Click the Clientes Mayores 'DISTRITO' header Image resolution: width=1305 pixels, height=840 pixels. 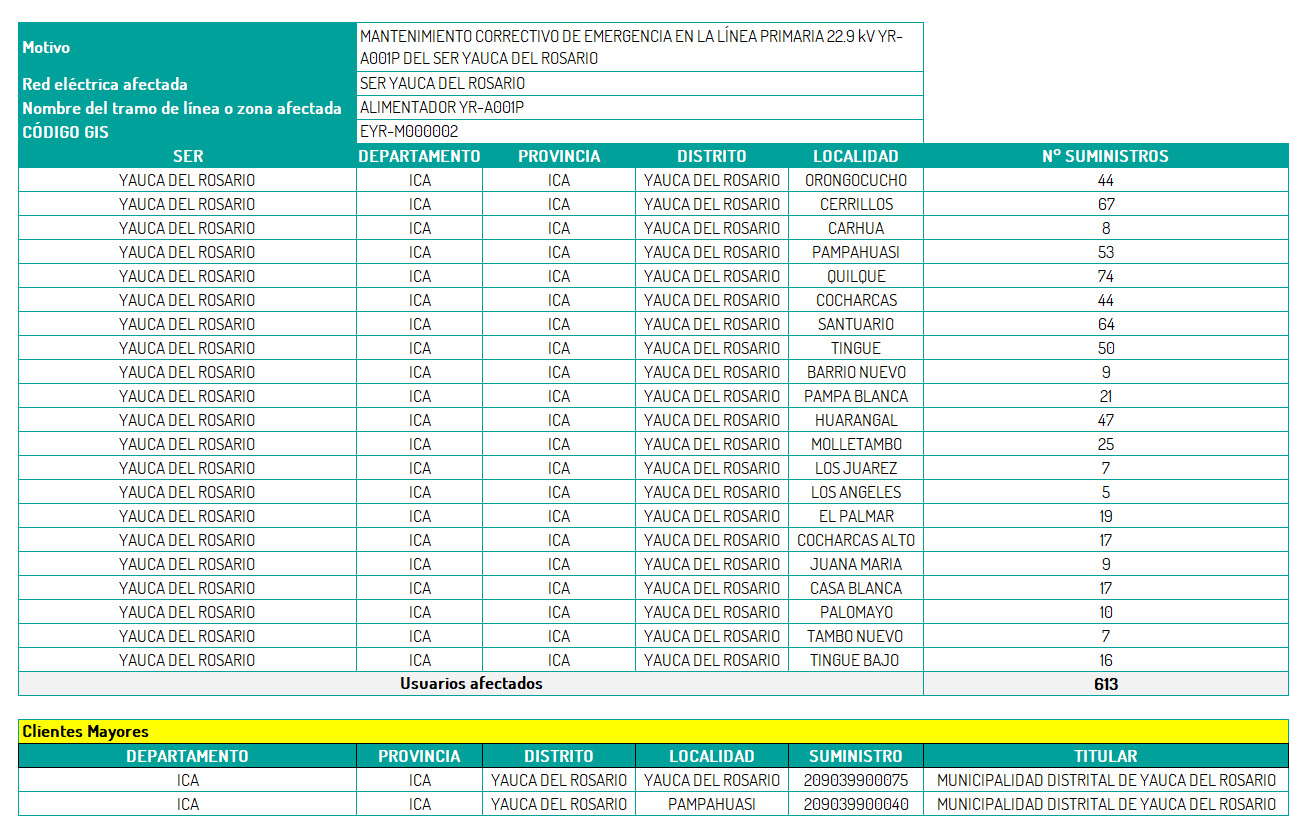(558, 756)
